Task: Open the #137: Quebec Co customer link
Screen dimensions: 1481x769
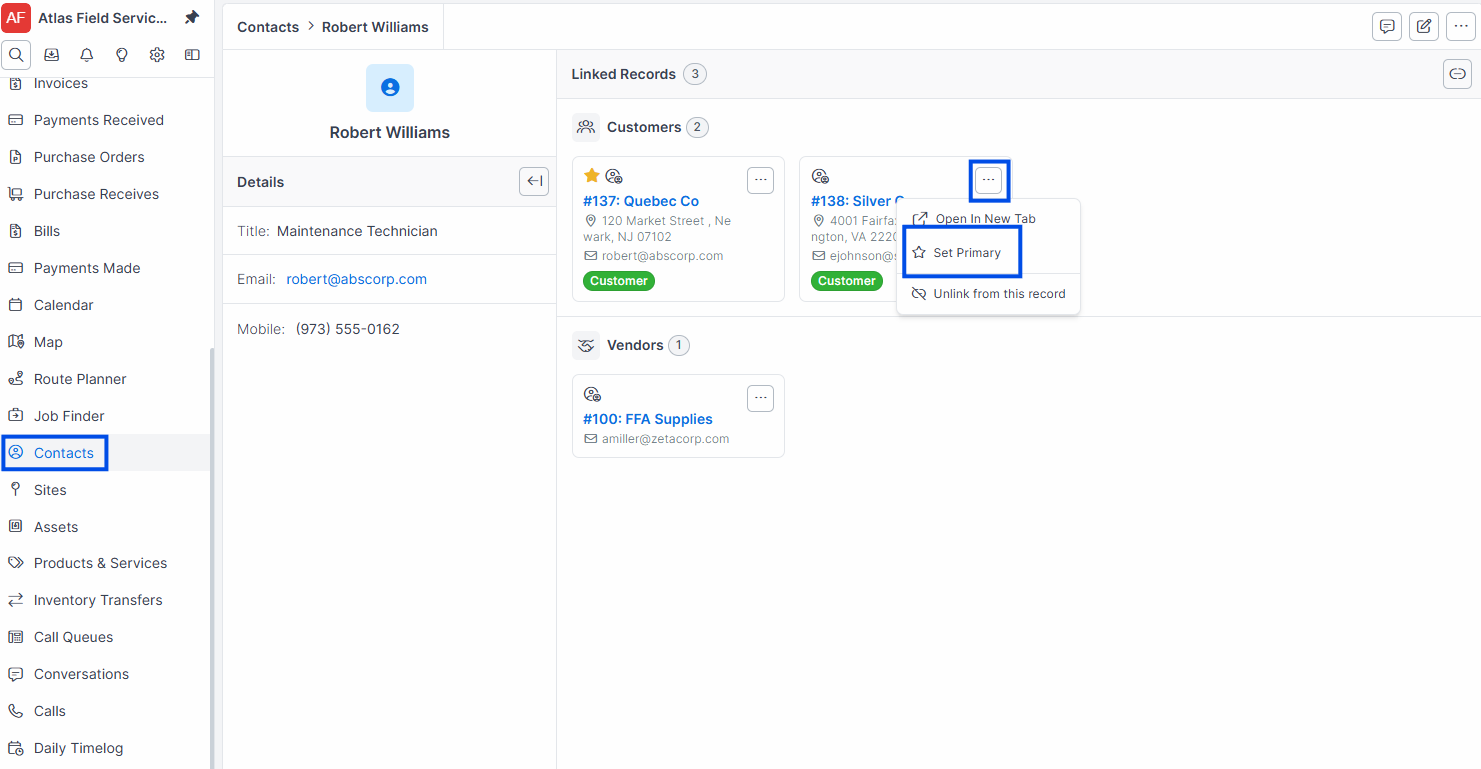Action: 641,201
